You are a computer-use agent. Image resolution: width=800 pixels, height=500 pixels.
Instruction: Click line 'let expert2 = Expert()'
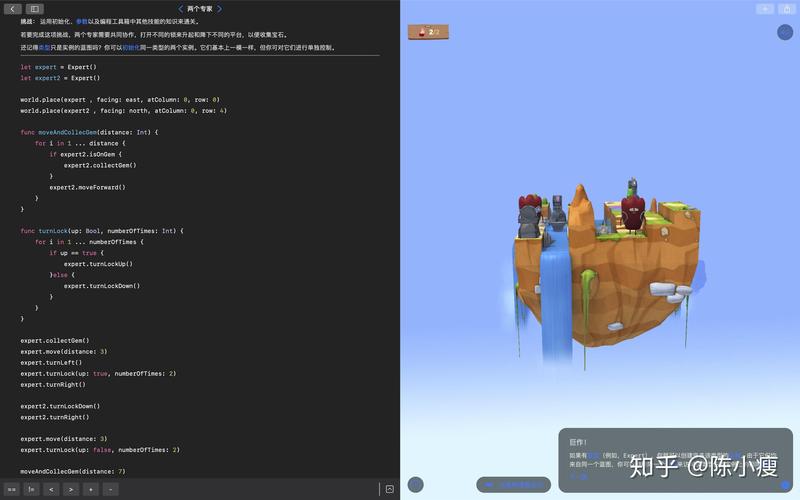pos(60,78)
